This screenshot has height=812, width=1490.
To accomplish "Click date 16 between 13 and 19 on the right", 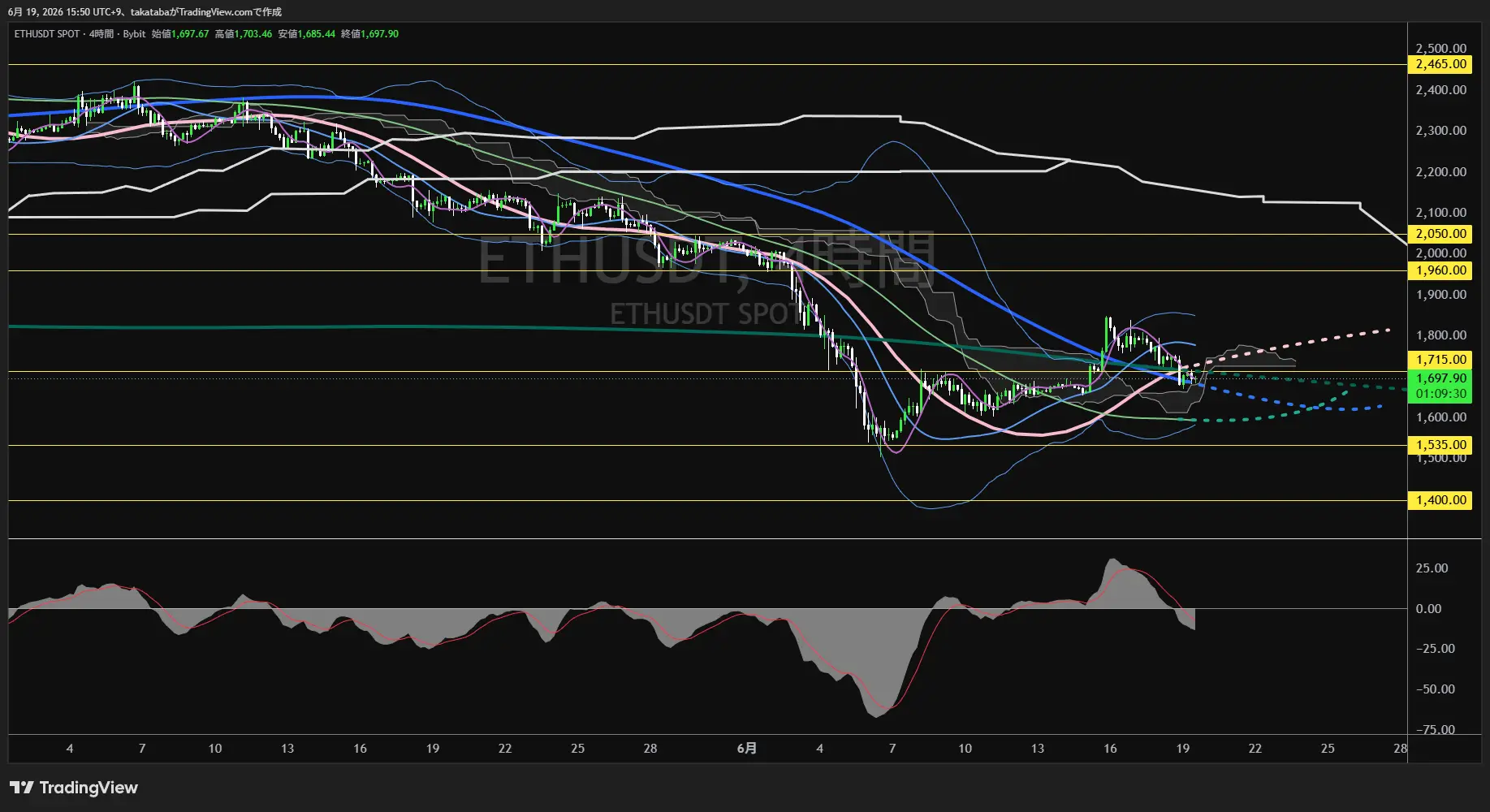I will tap(1110, 749).
